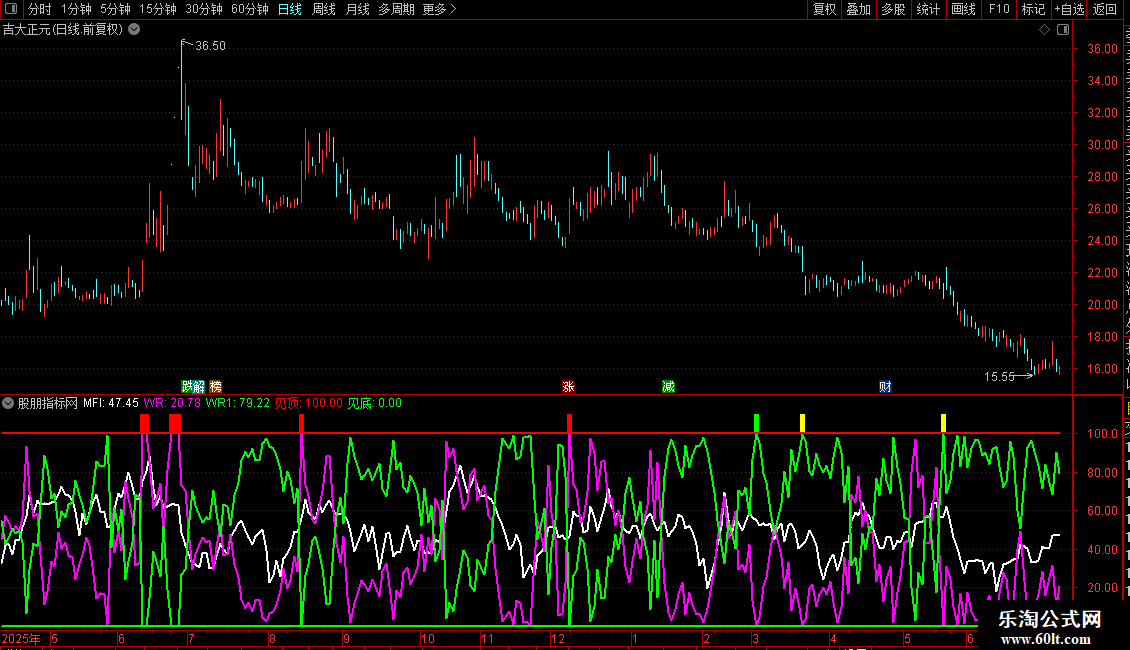Open the F10 company info
The image size is (1130, 650).
[999, 9]
